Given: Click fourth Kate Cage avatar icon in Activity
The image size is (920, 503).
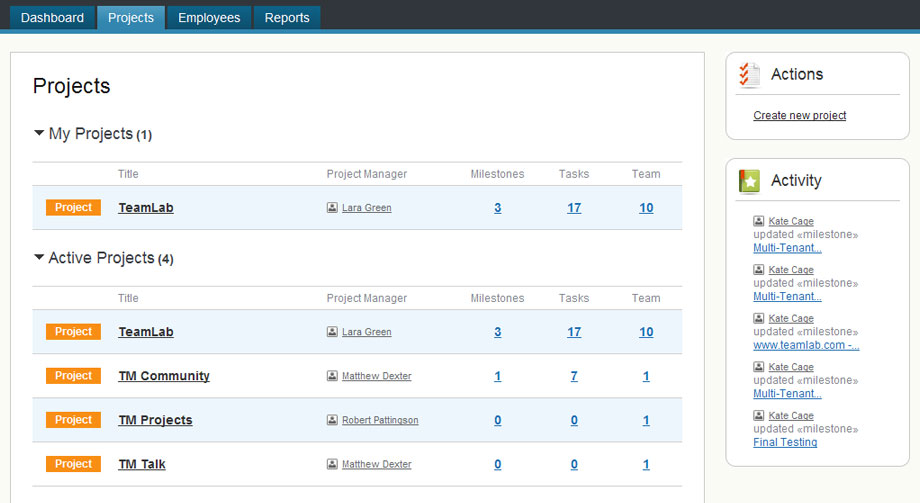Looking at the screenshot, I should pos(759,367).
